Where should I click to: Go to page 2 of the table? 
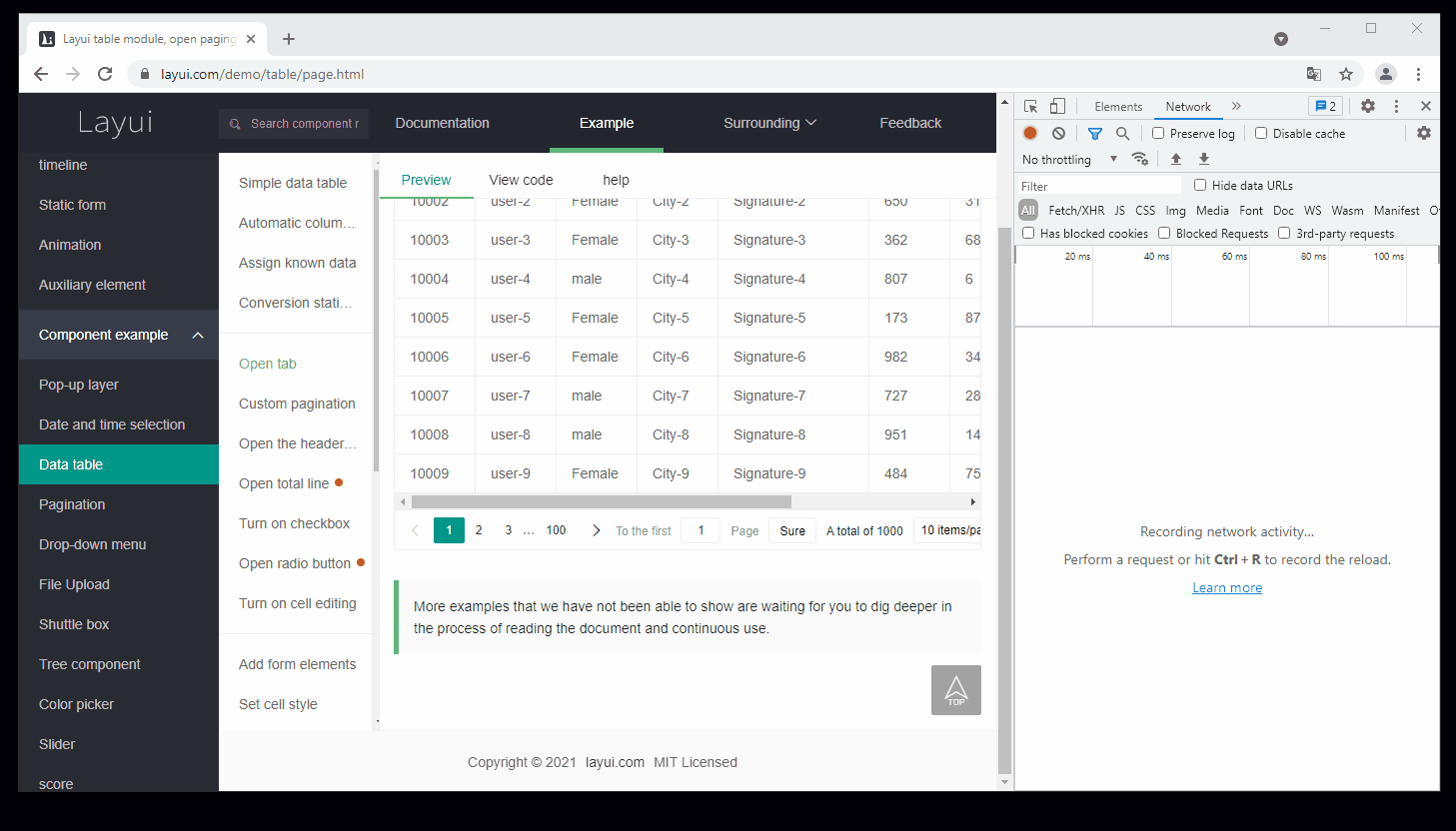point(479,530)
